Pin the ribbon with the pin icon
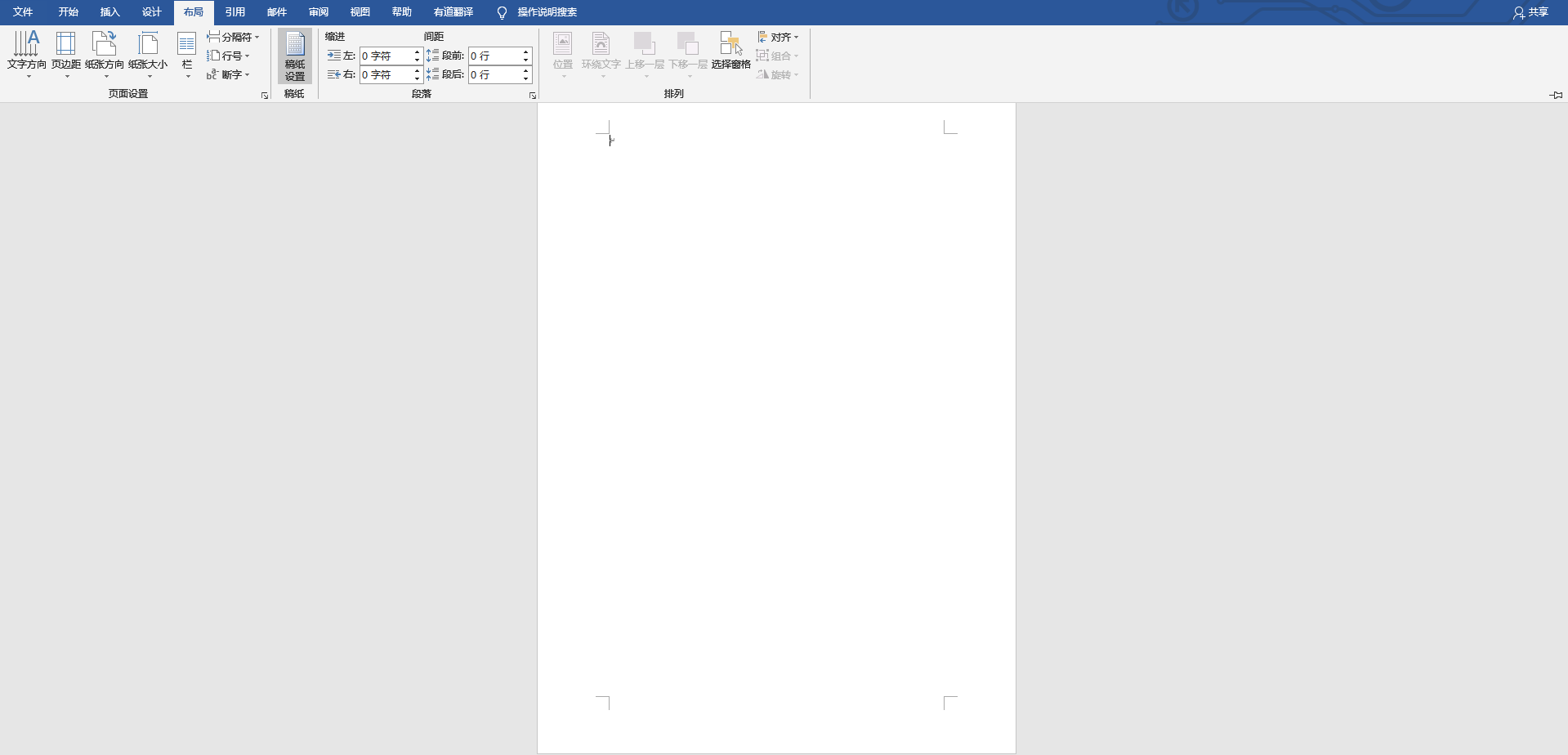 click(1556, 95)
